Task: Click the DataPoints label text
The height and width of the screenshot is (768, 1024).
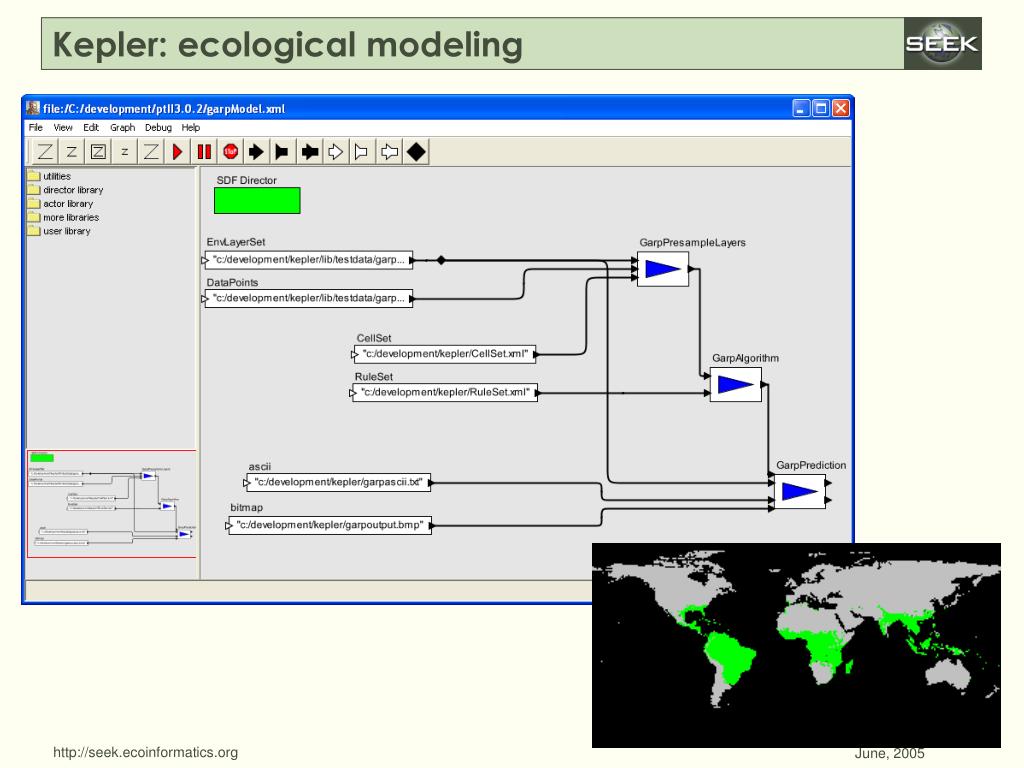Action: click(232, 282)
